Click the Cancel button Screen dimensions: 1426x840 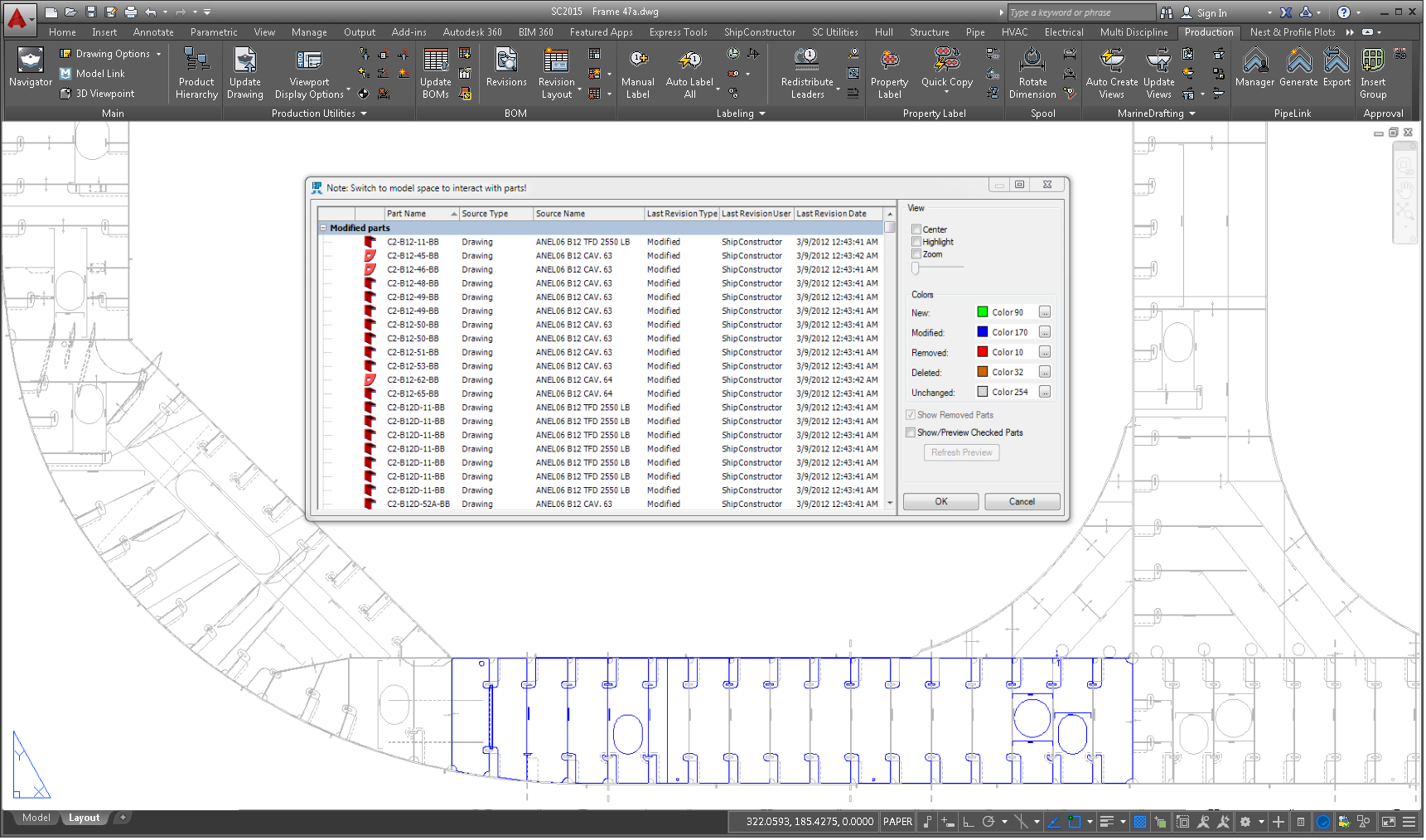[x=1022, y=501]
